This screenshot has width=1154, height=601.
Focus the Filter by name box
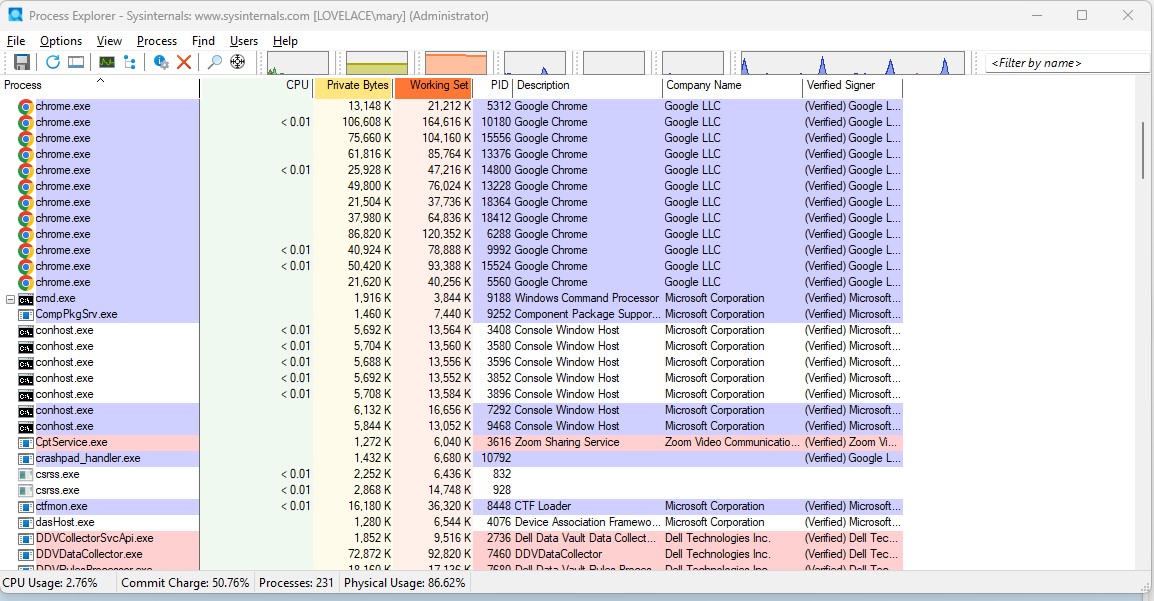pyautogui.click(x=1069, y=63)
